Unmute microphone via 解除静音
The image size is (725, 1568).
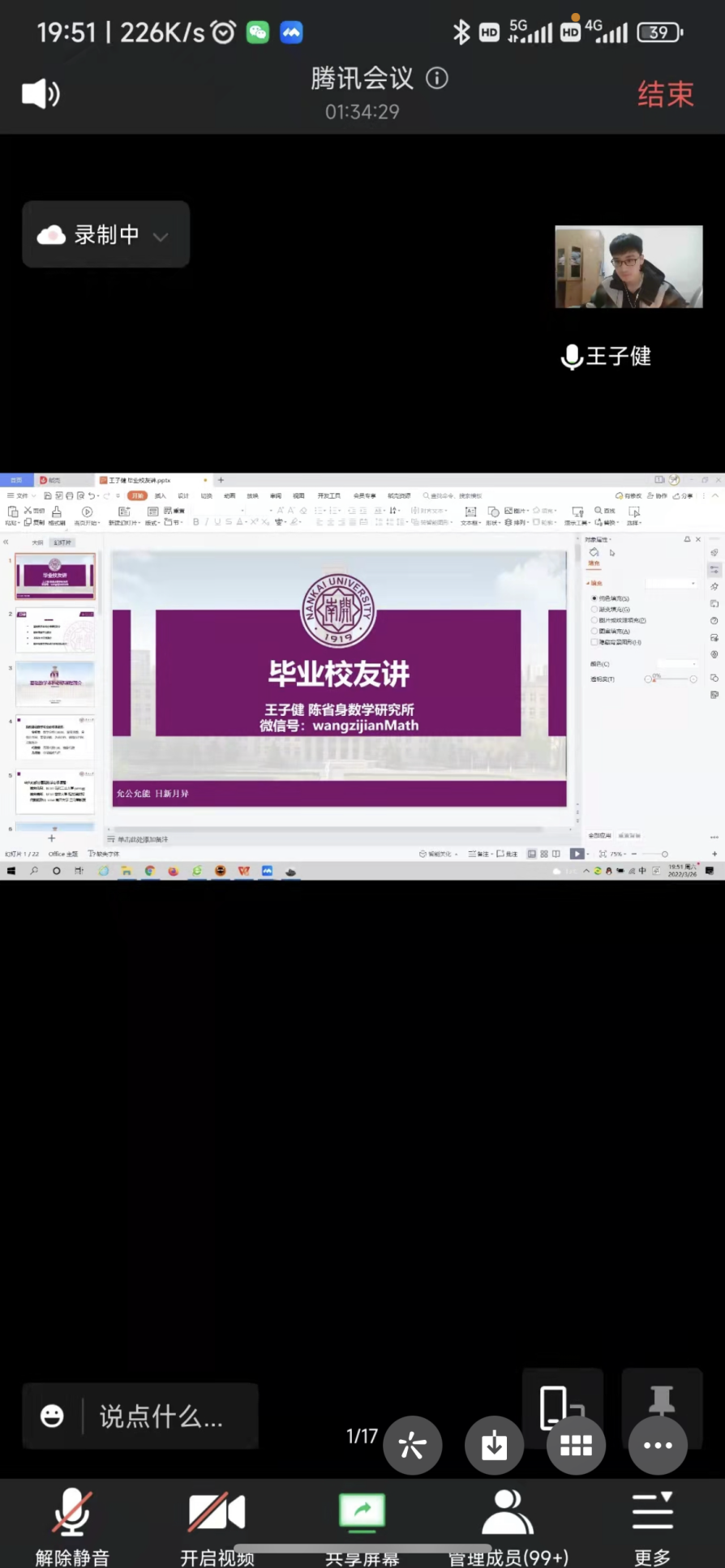(x=72, y=1526)
